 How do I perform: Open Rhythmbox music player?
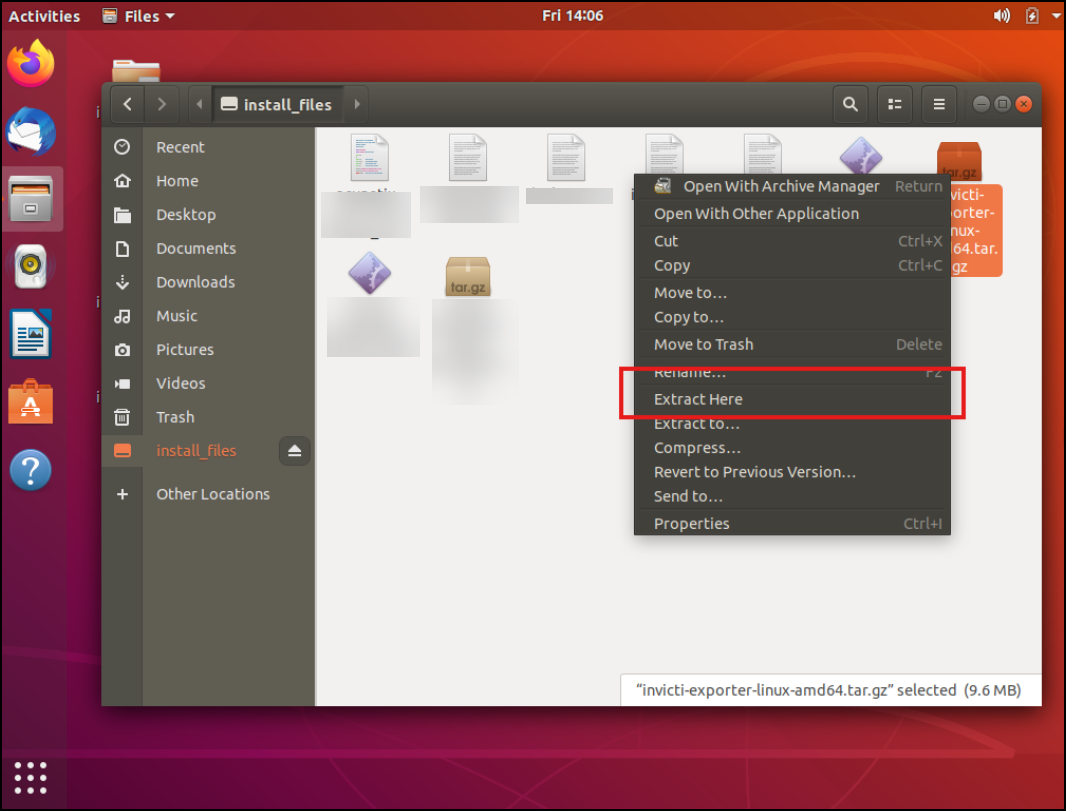(x=31, y=267)
